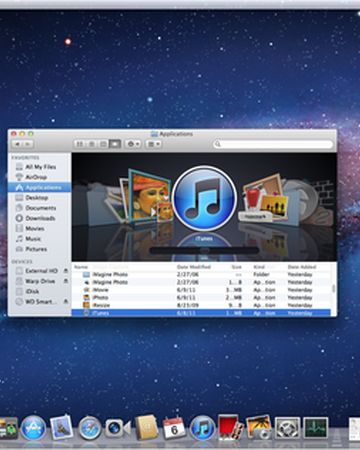Eject the Warp Drive volume
The image size is (360, 450).
tap(66, 281)
